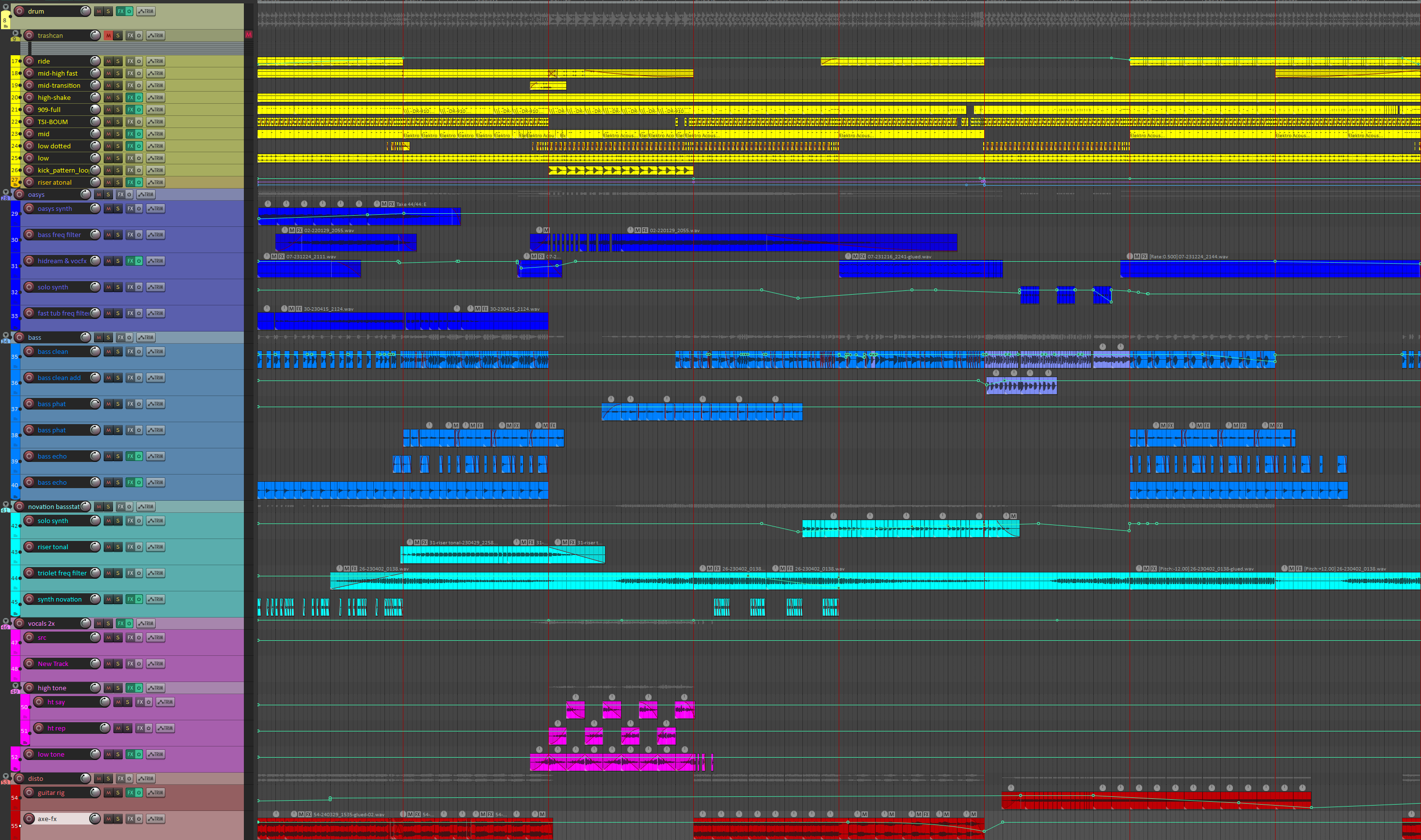
Task: Bypass FX on the riser atonal track
Action: point(139,182)
